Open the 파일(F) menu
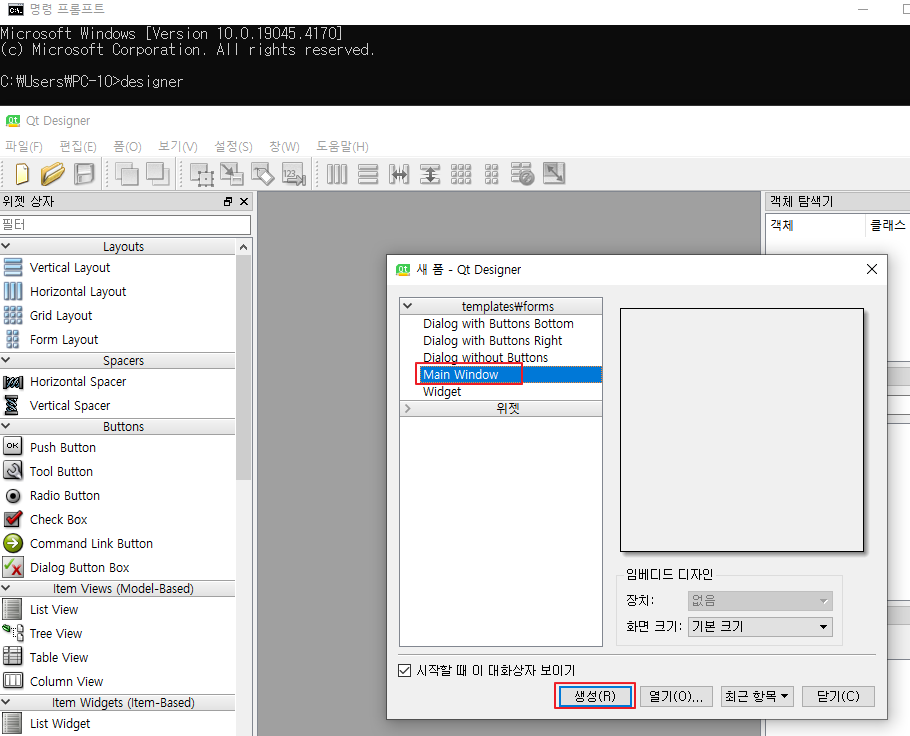Screen dimensions: 910x736 pos(24,146)
